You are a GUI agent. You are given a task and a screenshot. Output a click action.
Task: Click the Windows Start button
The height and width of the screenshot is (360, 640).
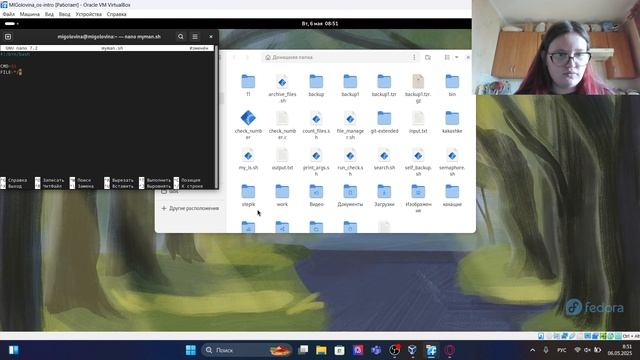tap(191, 350)
